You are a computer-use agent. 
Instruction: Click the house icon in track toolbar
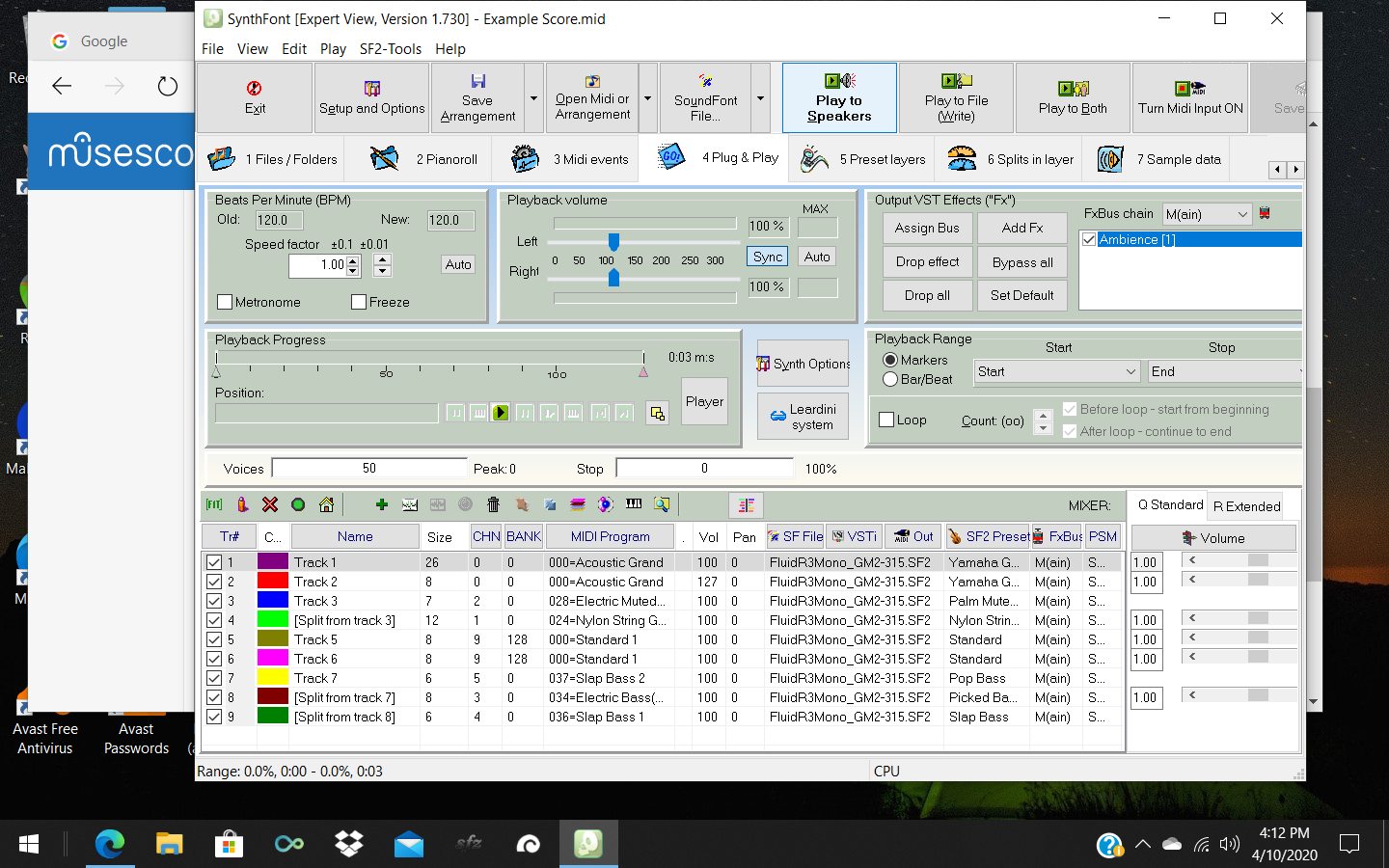coord(326,504)
